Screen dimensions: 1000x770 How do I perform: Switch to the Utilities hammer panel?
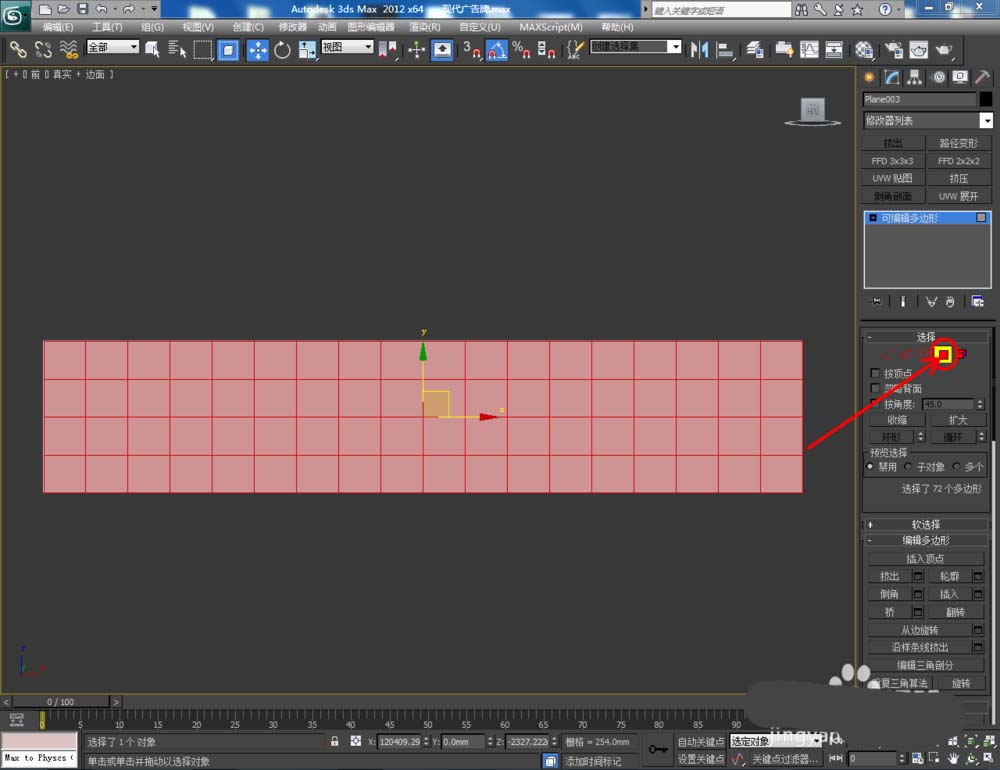pyautogui.click(x=981, y=77)
